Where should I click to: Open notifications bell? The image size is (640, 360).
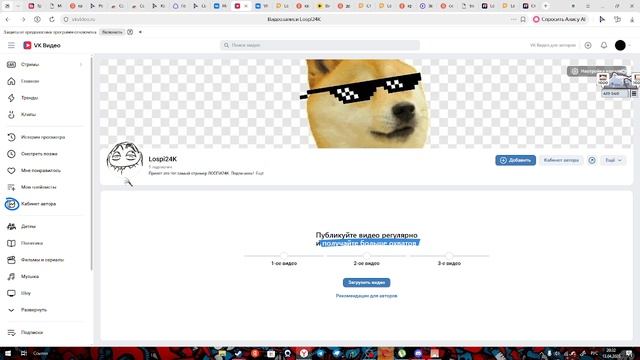(604, 45)
